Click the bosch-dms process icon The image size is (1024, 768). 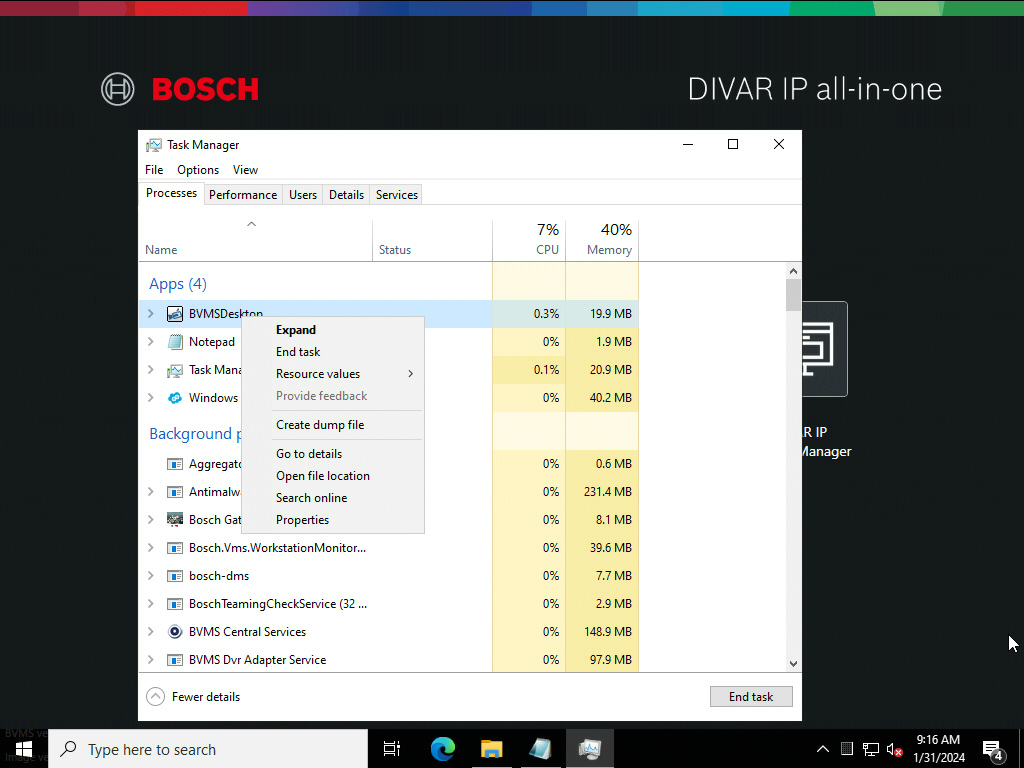point(175,576)
